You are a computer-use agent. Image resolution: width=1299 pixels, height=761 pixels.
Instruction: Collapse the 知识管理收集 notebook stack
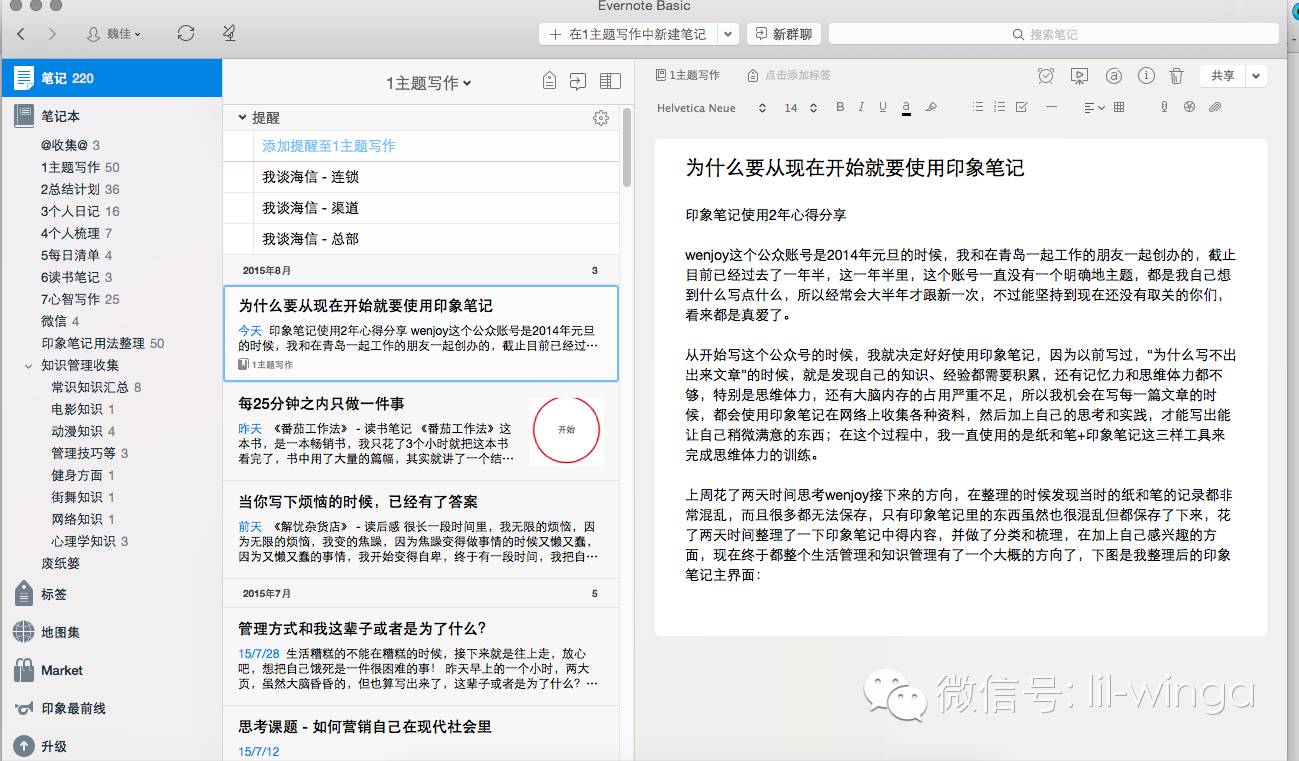coord(29,366)
